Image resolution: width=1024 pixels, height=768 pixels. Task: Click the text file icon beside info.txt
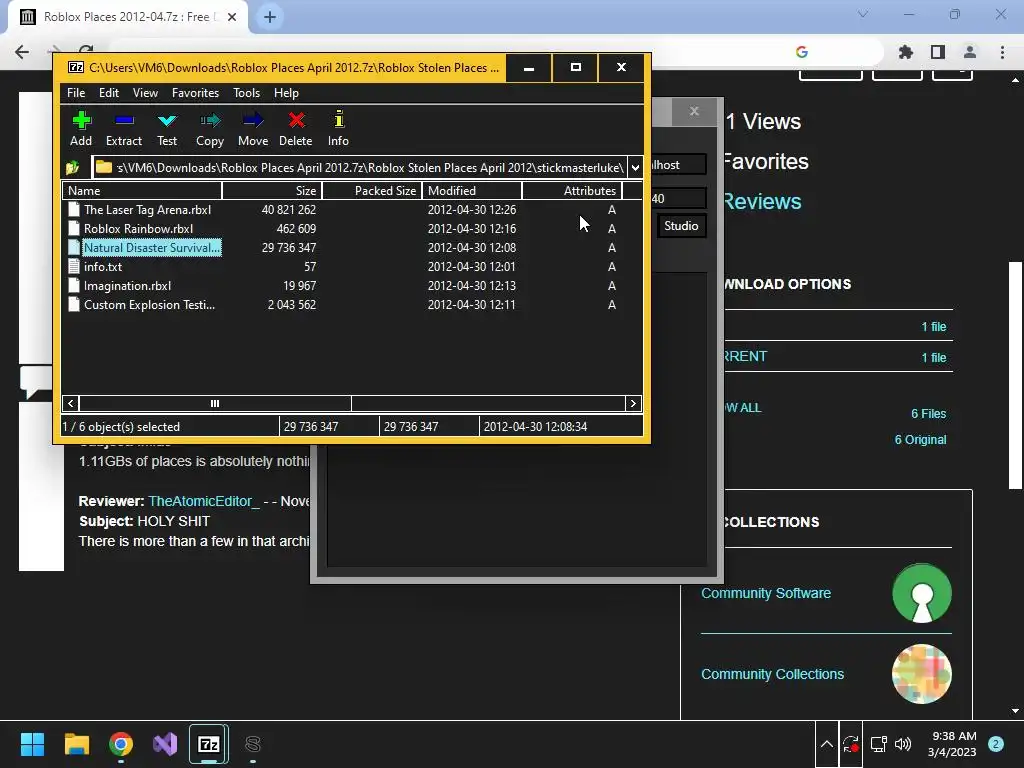pyautogui.click(x=74, y=266)
